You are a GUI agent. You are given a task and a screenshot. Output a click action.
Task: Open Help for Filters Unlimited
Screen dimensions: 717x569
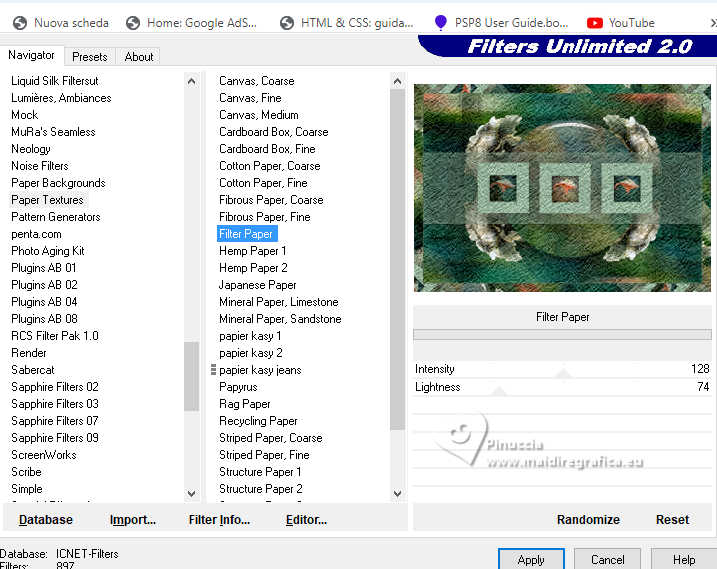coord(684,559)
